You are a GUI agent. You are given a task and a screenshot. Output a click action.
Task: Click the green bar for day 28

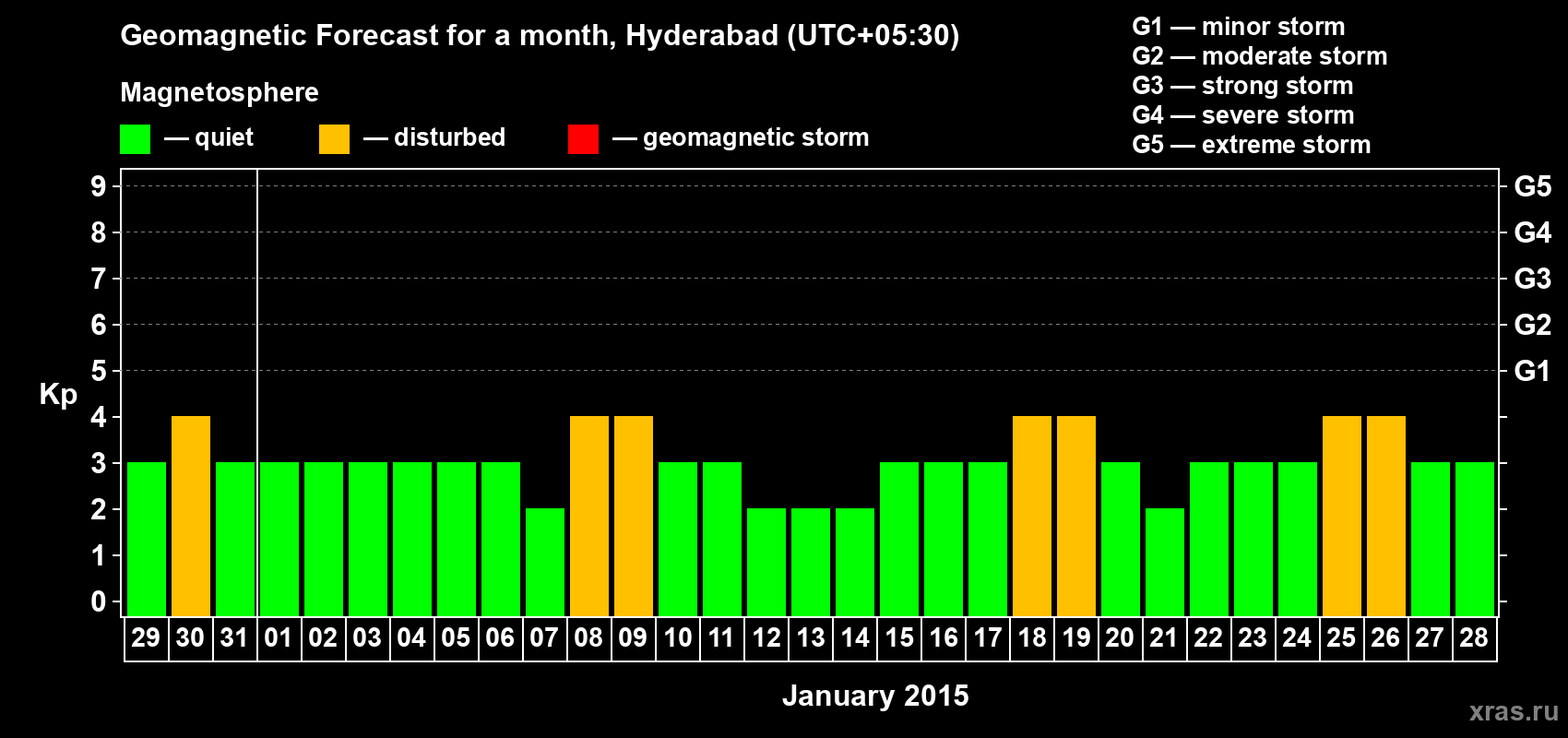1475,540
